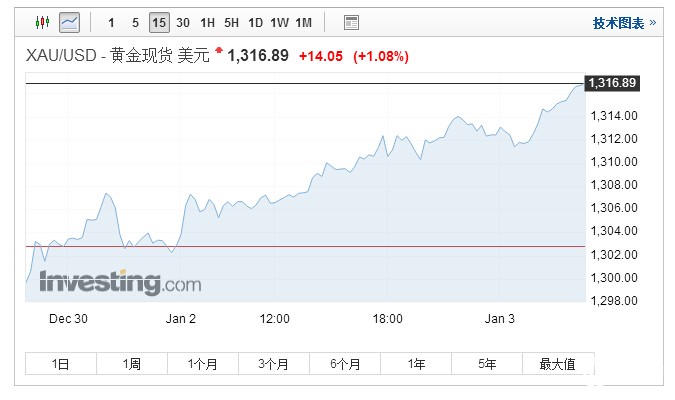This screenshot has width=675, height=400.
Task: Choose the 30-minute interval
Action: [x=183, y=22]
